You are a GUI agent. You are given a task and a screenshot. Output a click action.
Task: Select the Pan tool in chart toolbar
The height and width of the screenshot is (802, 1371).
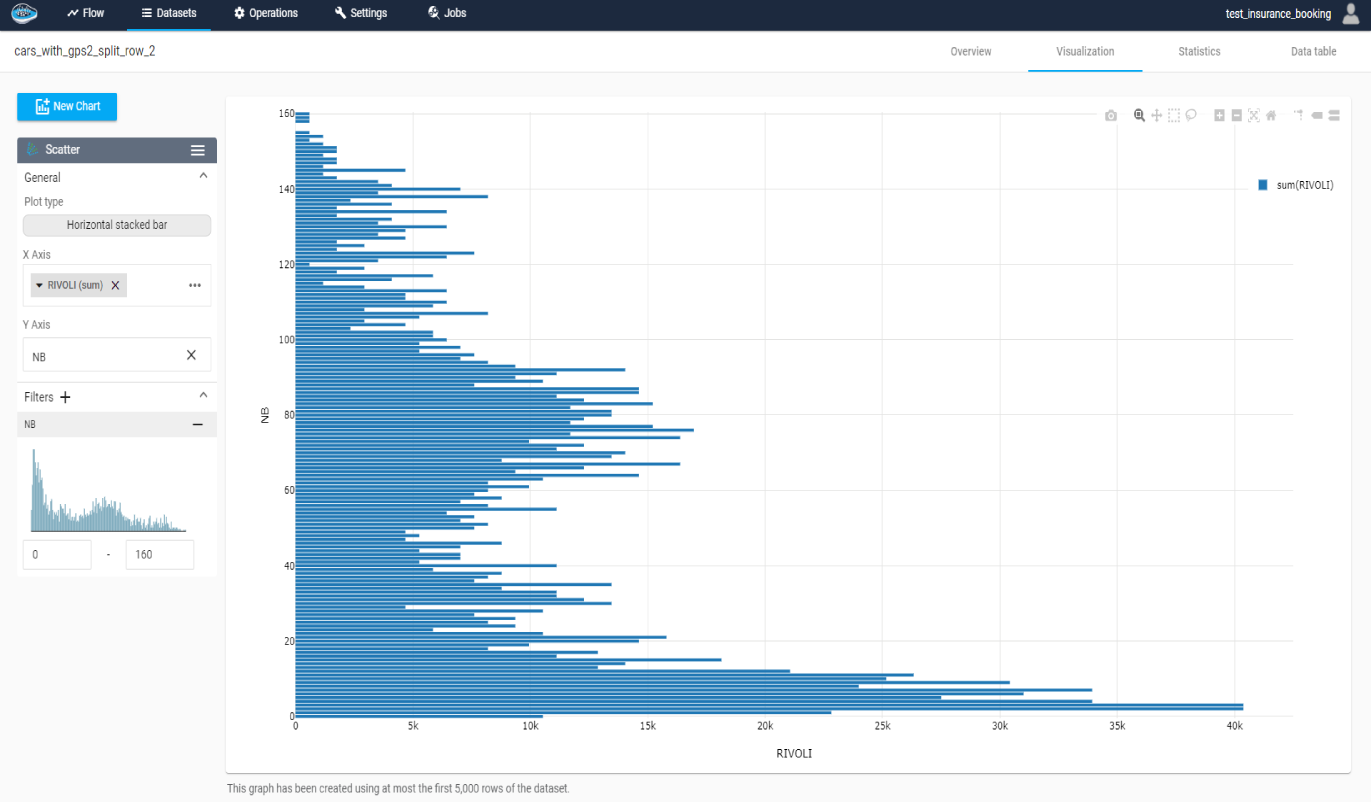[x=1156, y=116]
